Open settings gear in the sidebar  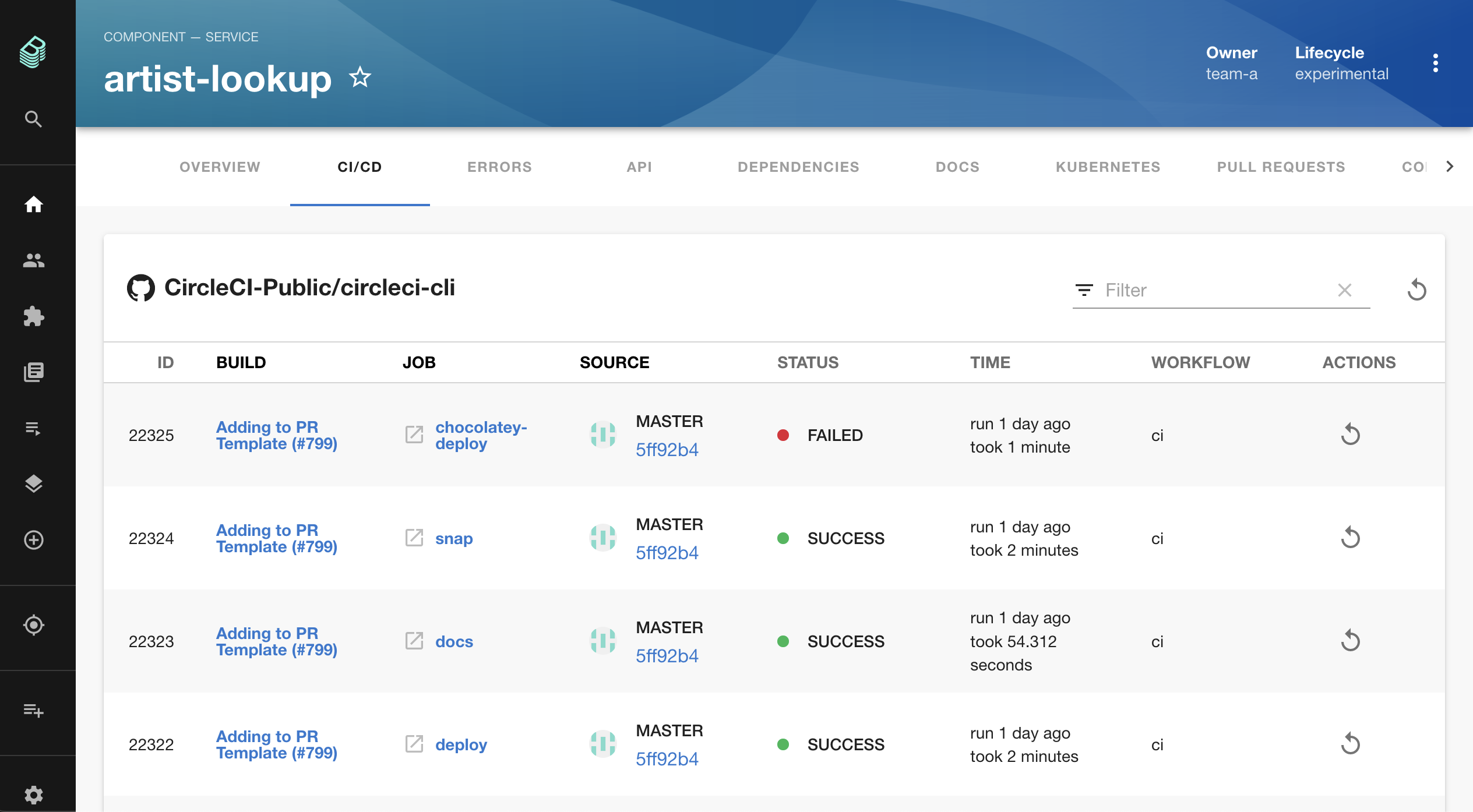coord(33,795)
